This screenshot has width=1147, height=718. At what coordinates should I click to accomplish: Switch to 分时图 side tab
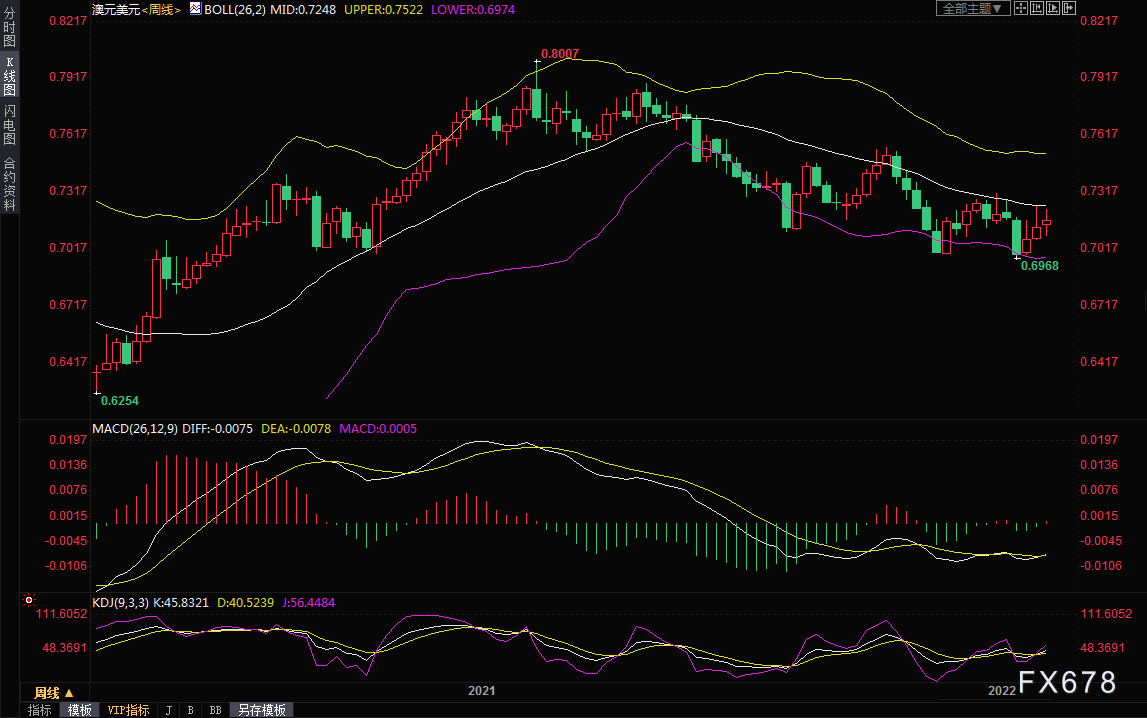coord(10,27)
